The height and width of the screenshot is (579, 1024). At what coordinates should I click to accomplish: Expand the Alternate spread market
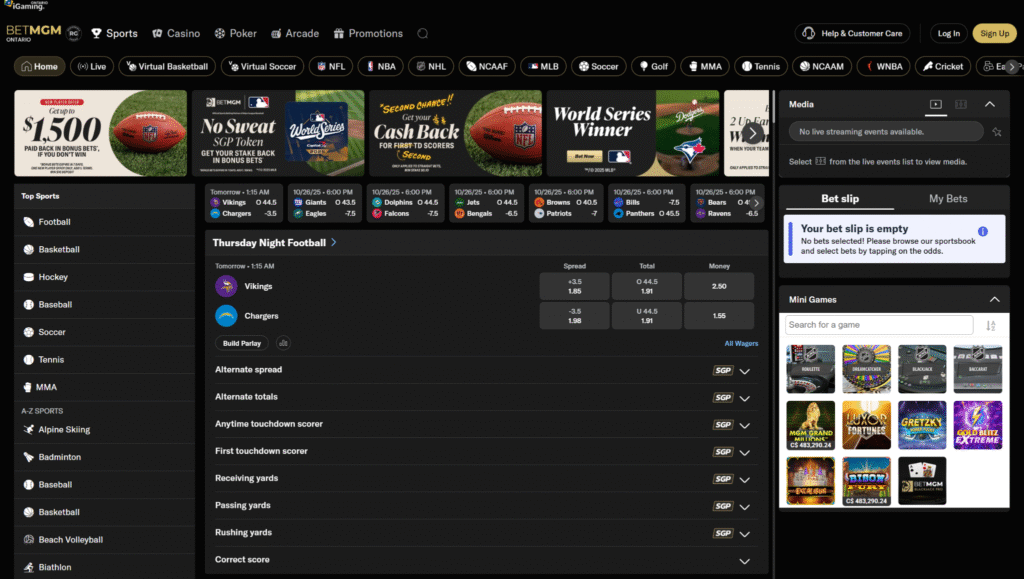[x=744, y=370]
